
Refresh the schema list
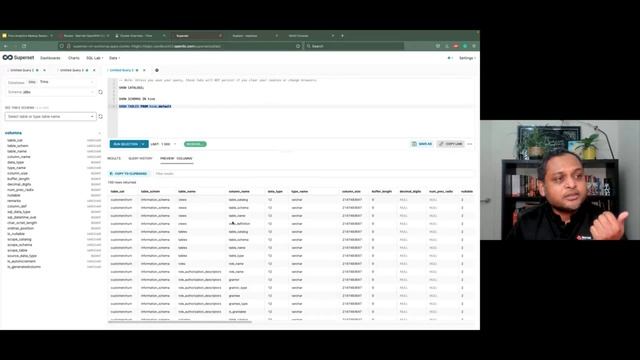point(100,92)
